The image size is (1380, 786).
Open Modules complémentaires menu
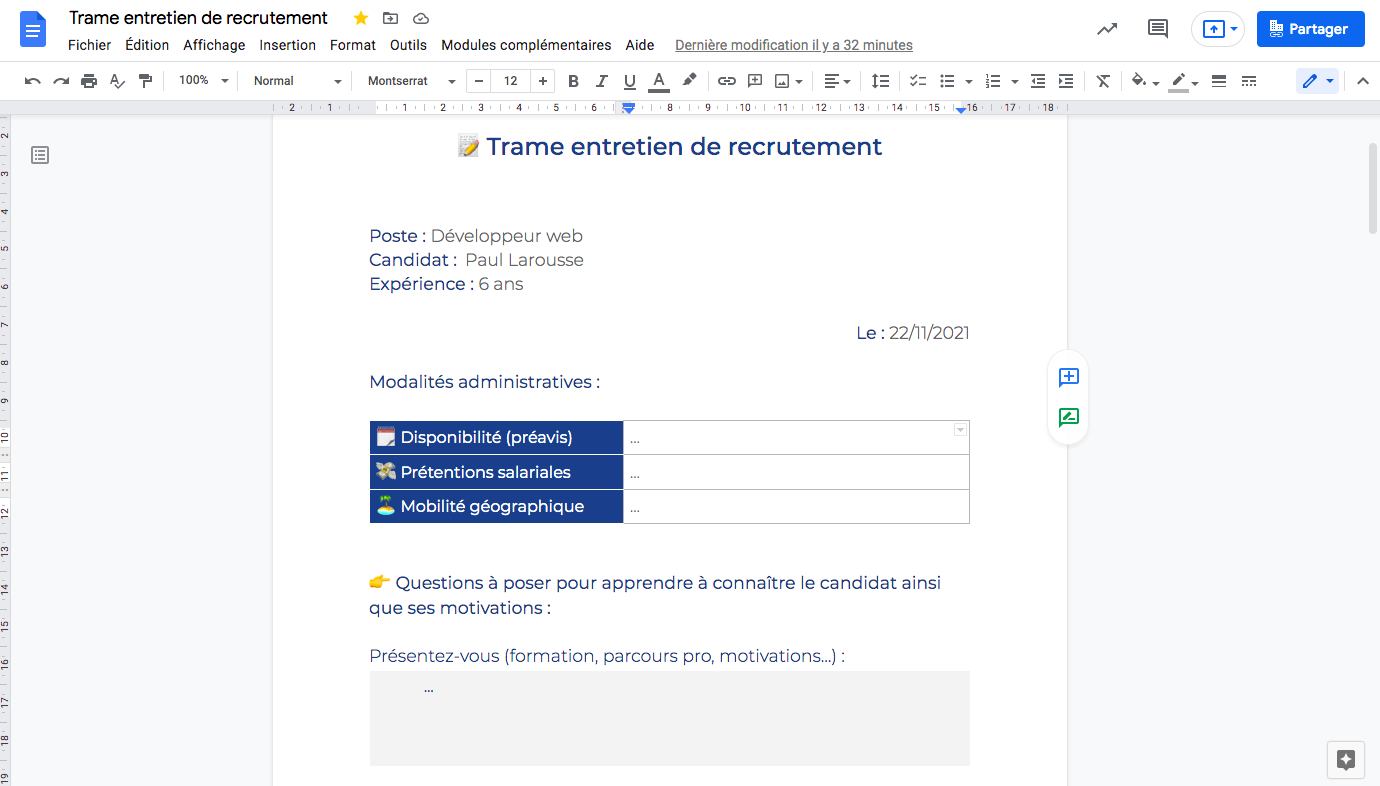526,45
